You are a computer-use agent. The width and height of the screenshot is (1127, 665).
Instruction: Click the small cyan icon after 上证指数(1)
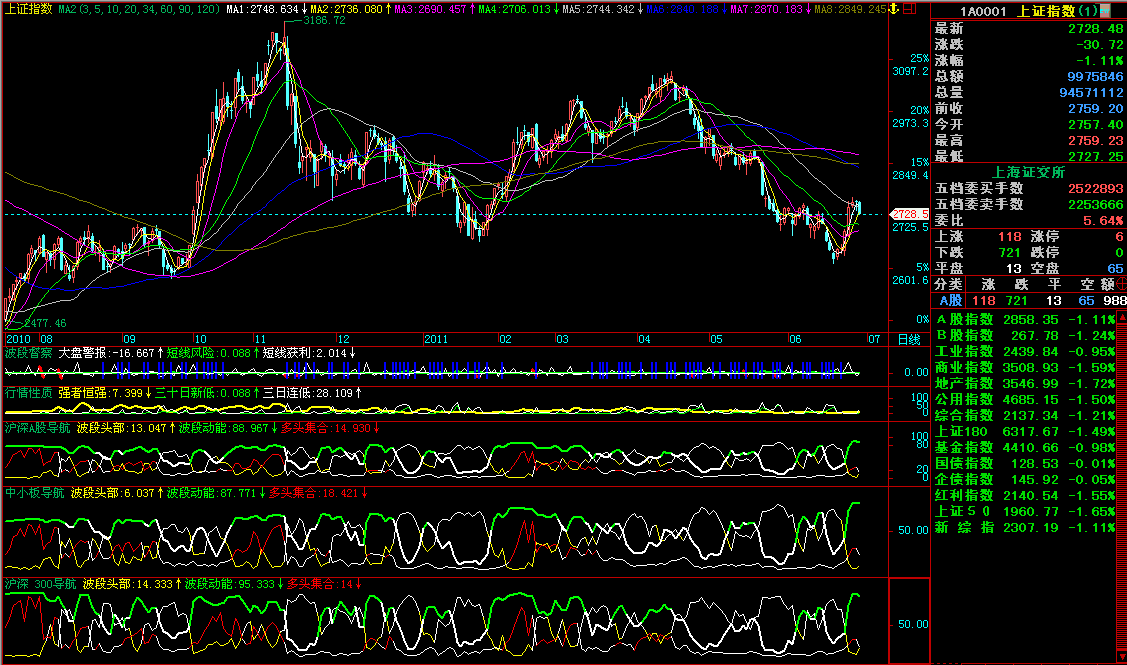point(1104,10)
